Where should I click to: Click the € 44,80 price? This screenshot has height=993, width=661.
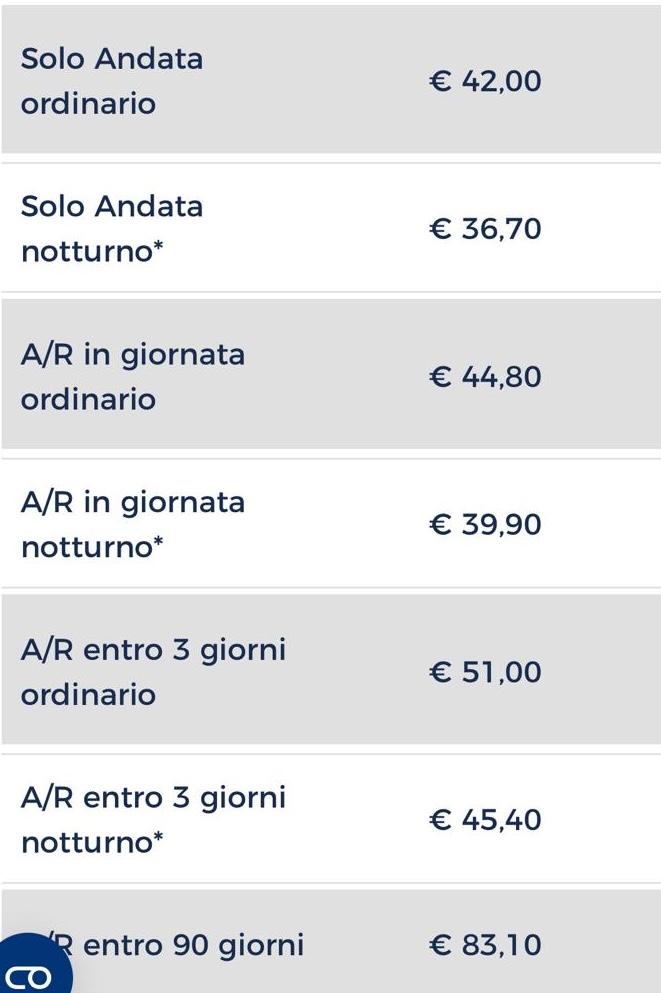pos(485,376)
